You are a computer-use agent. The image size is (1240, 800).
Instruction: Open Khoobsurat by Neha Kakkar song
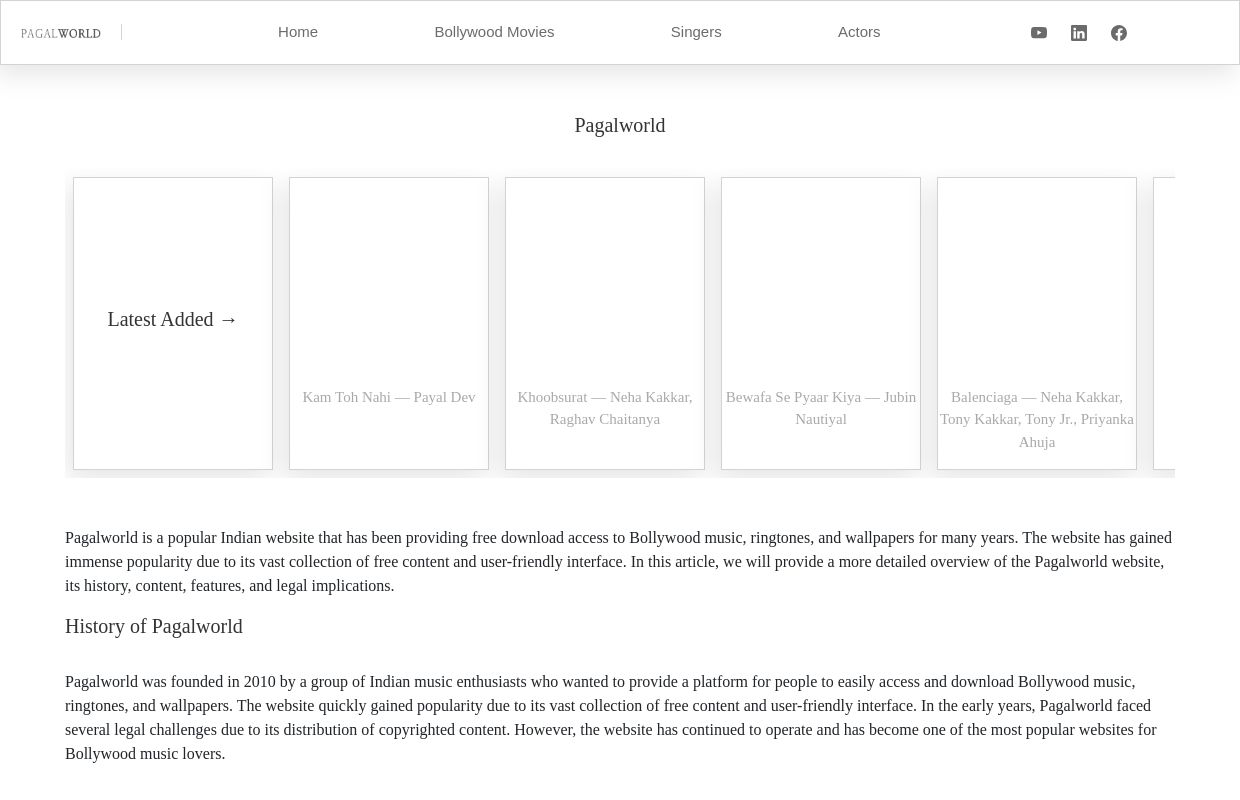605,408
